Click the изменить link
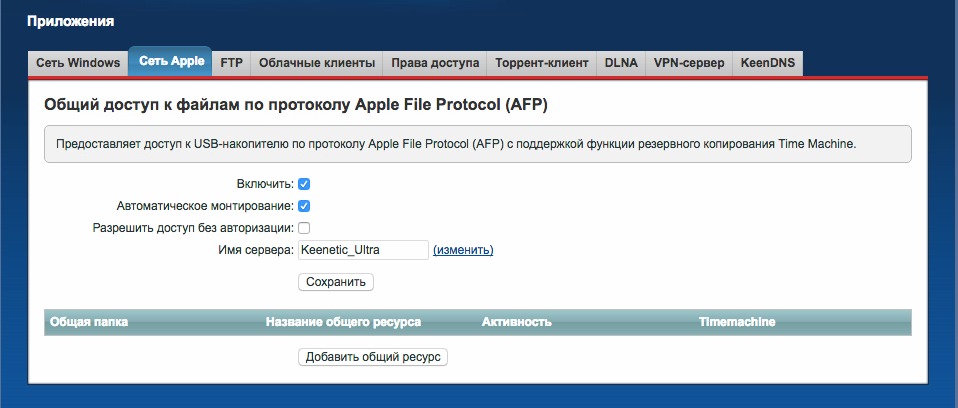 point(463,250)
